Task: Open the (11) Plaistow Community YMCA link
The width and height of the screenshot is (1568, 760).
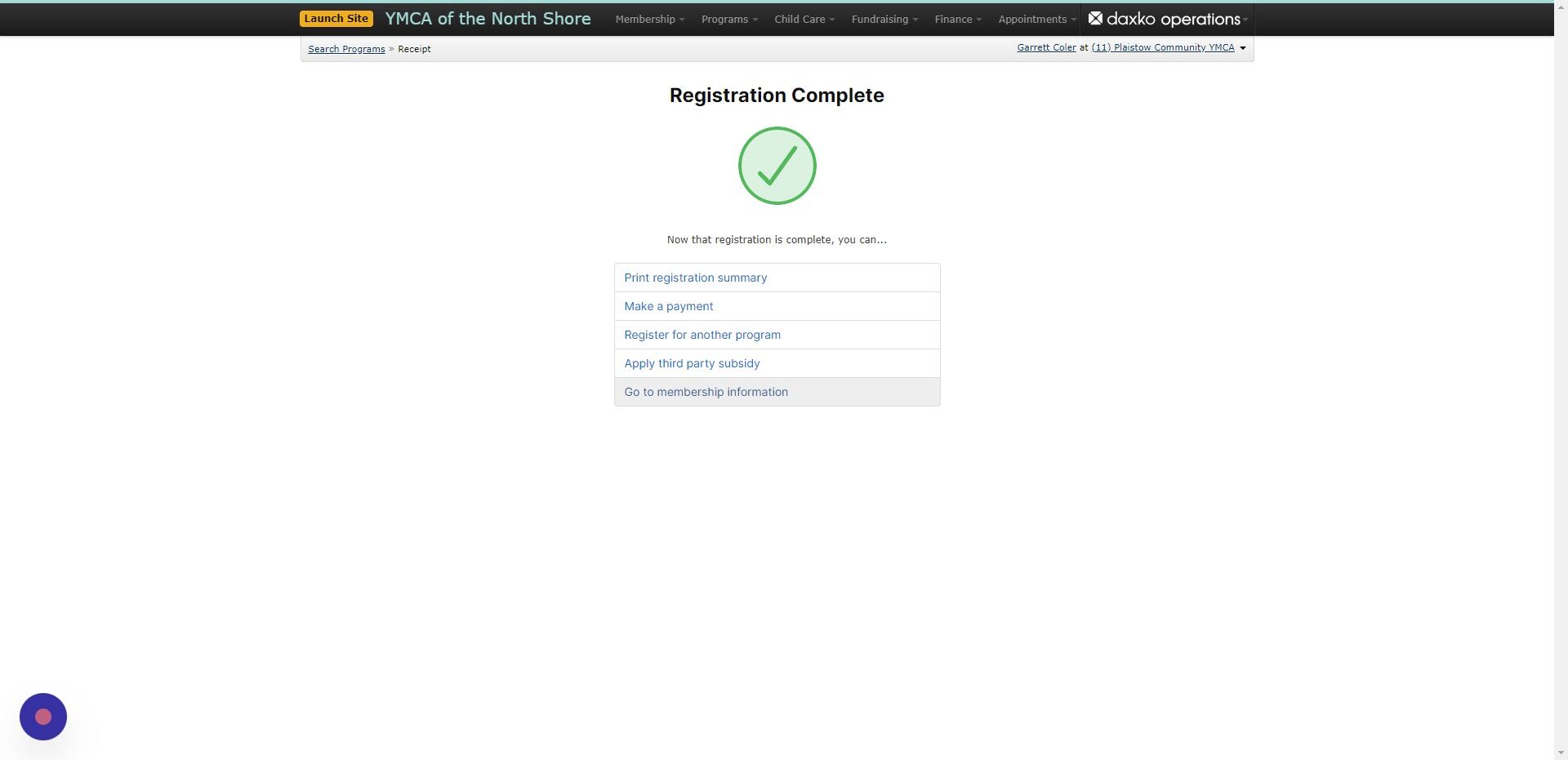Action: point(1163,47)
